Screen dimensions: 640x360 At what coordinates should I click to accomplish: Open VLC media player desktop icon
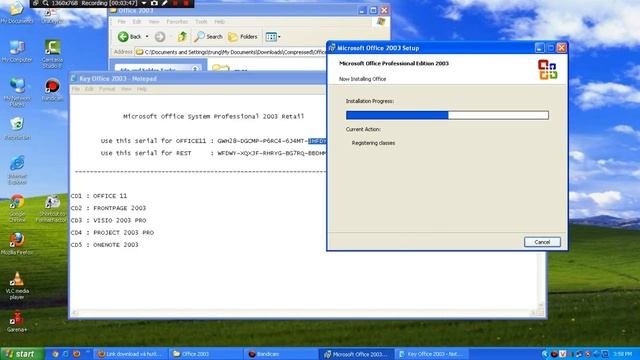[x=17, y=285]
